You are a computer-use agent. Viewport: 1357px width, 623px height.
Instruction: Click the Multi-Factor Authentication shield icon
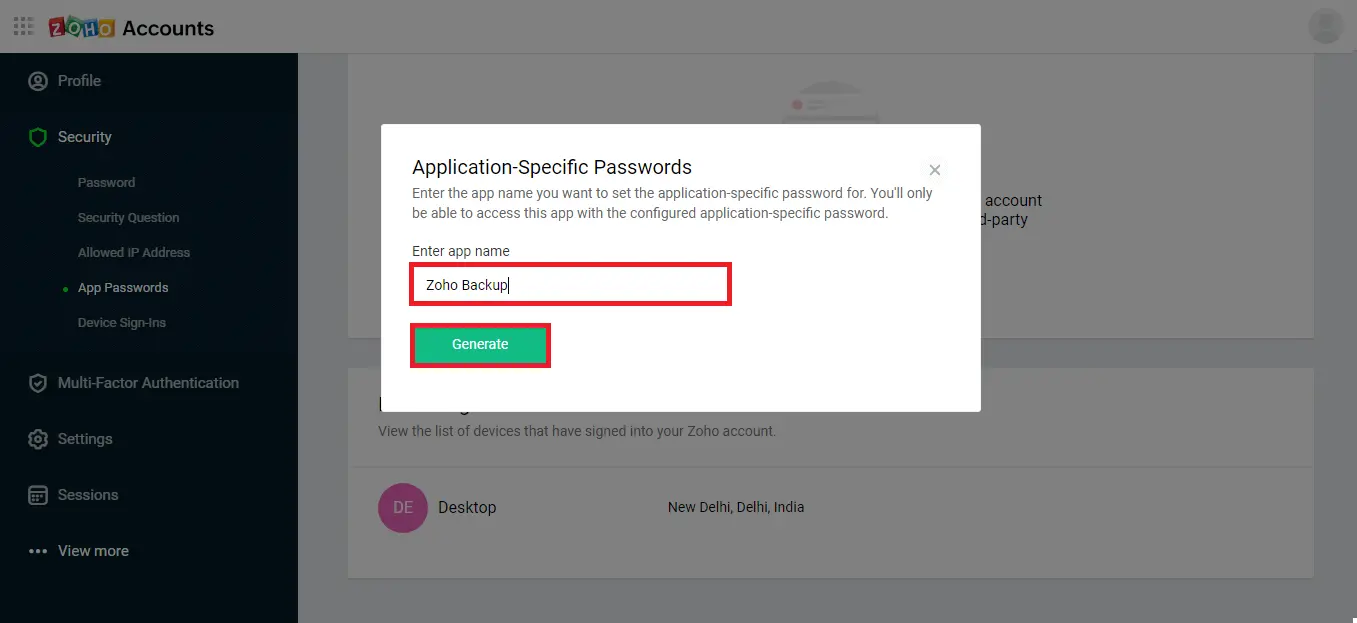pos(38,383)
